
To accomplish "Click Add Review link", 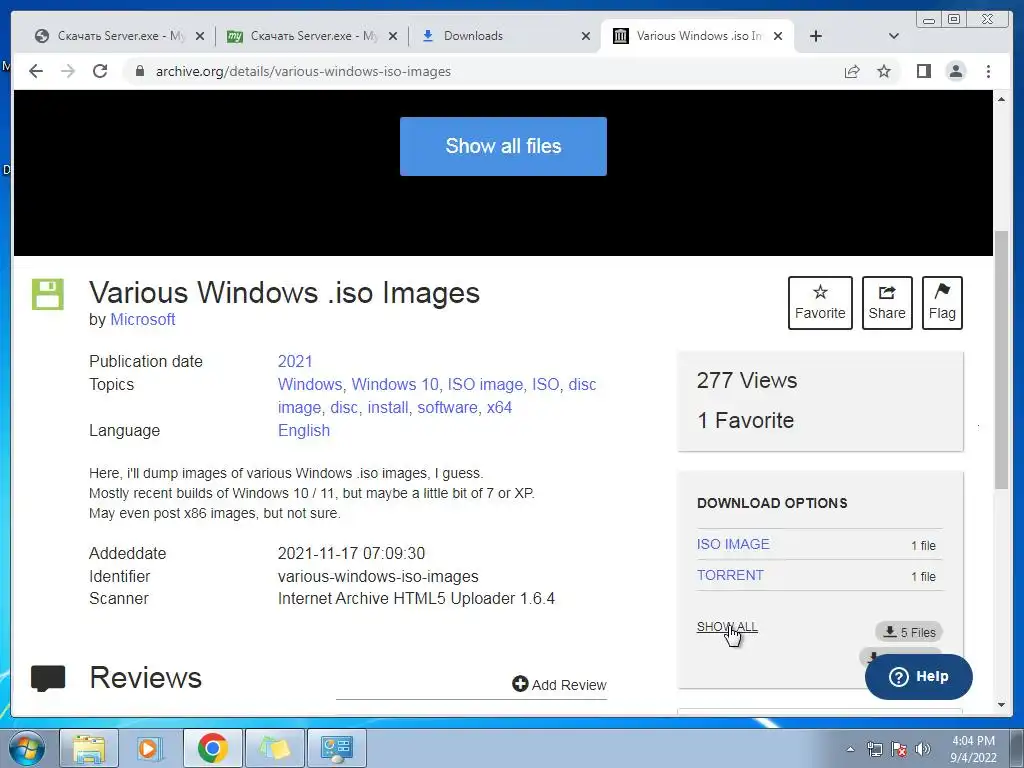I will point(559,684).
